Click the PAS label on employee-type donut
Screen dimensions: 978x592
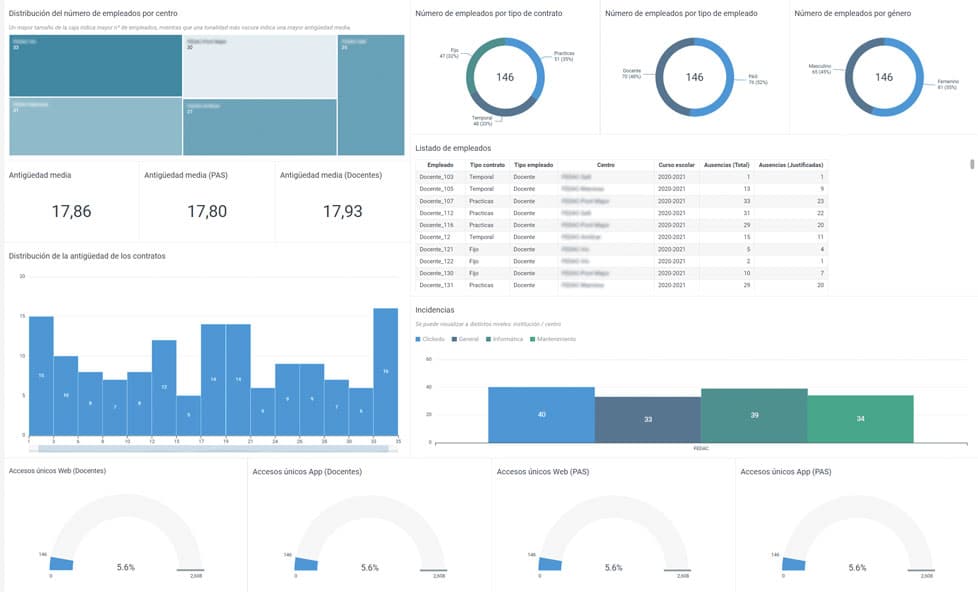click(757, 79)
